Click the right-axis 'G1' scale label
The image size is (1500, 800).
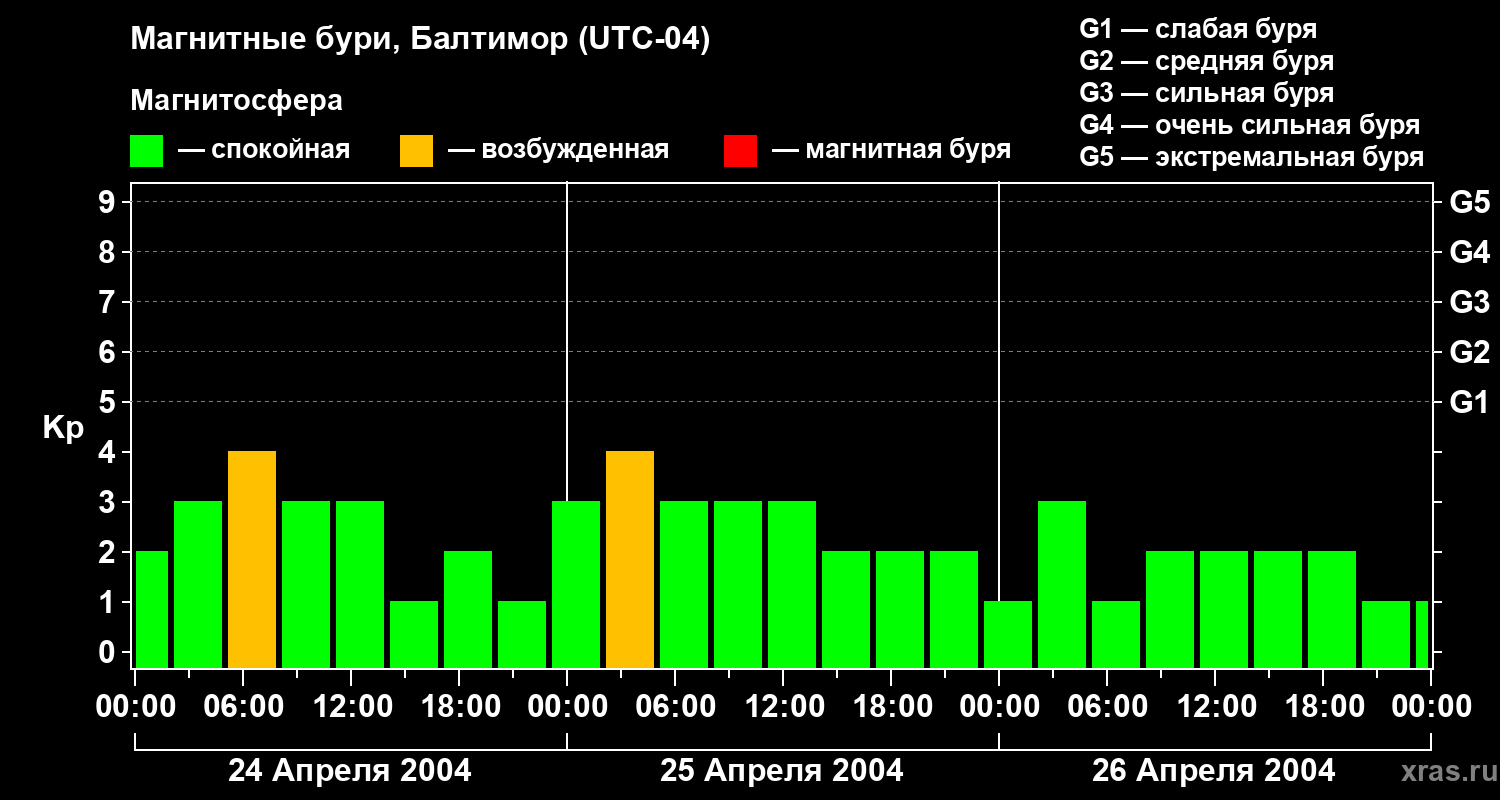1469,402
